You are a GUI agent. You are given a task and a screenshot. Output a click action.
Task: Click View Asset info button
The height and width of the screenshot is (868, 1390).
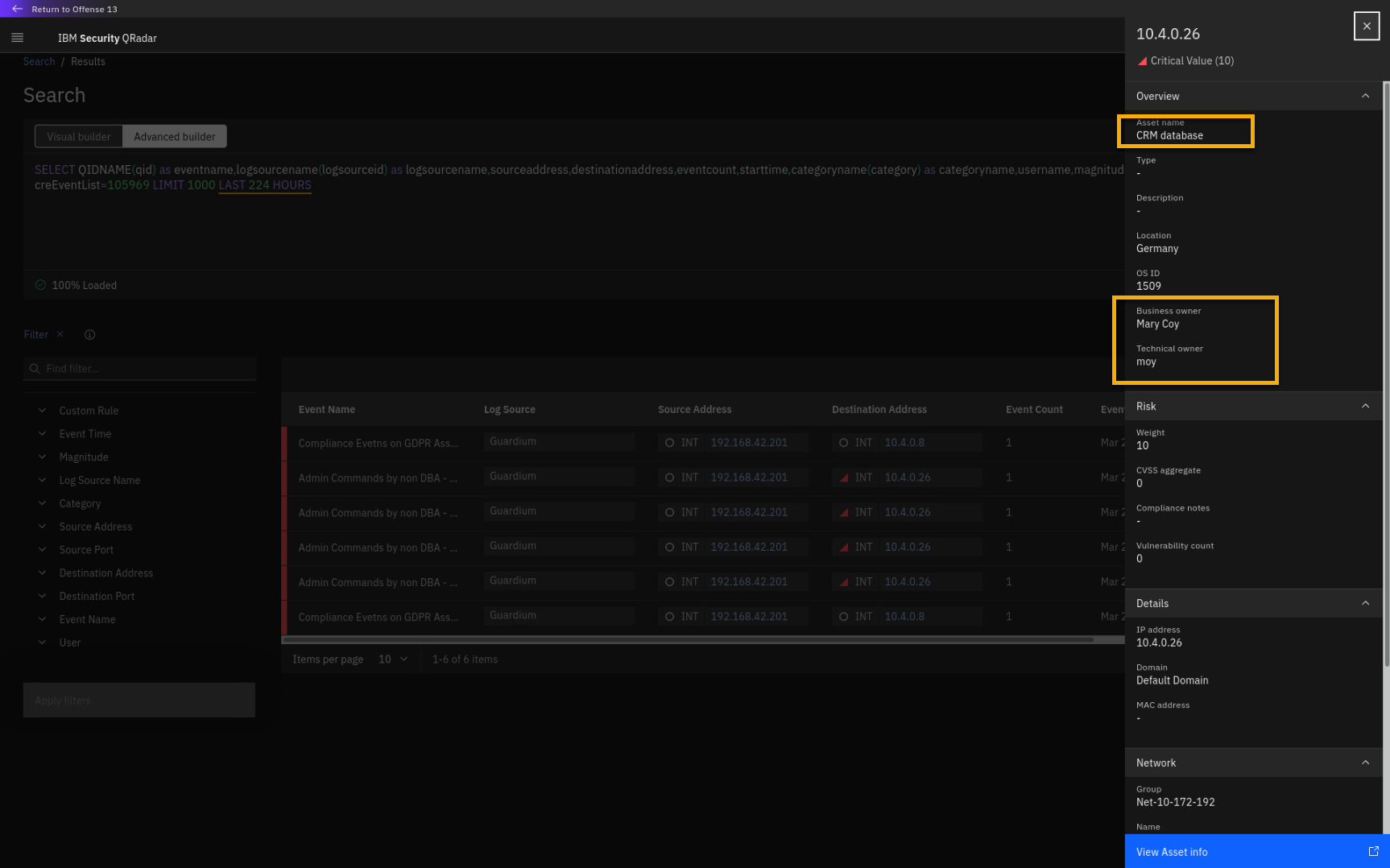pos(1257,851)
